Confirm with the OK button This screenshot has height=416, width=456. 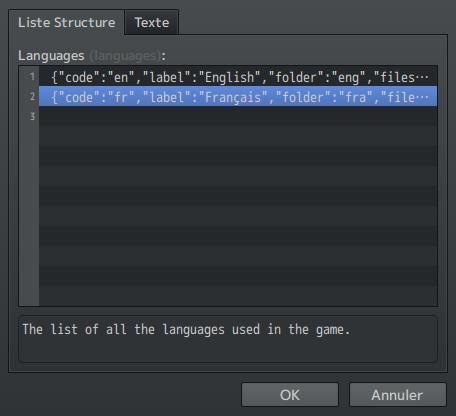290,395
